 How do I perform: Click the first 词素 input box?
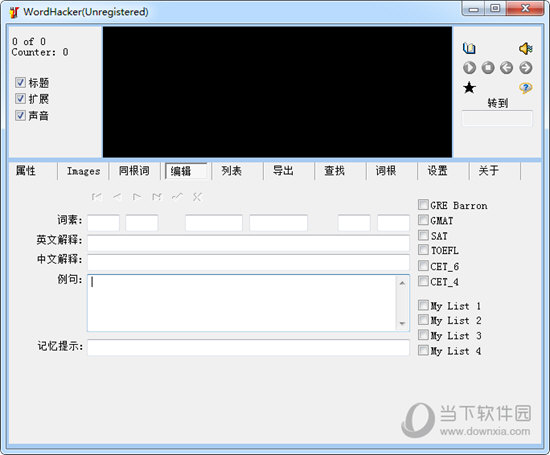(x=103, y=223)
